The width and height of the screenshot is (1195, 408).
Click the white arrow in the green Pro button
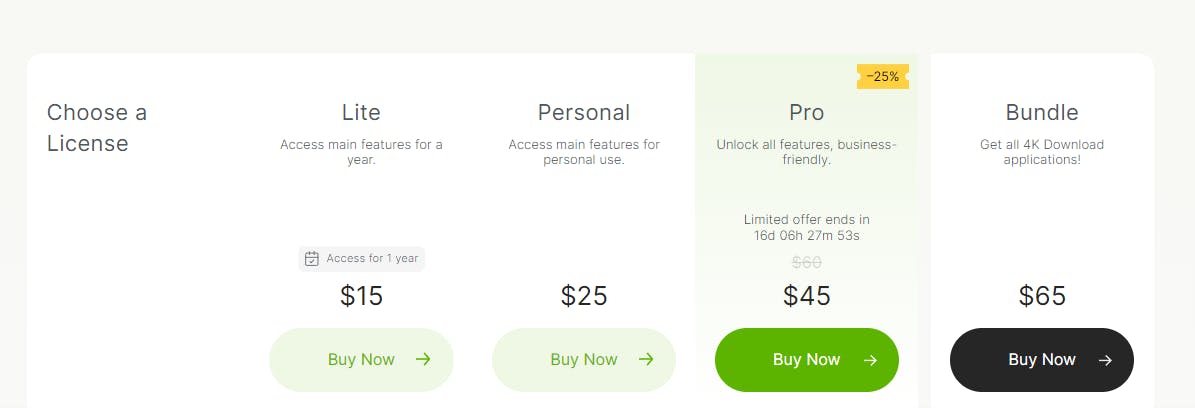click(x=870, y=361)
